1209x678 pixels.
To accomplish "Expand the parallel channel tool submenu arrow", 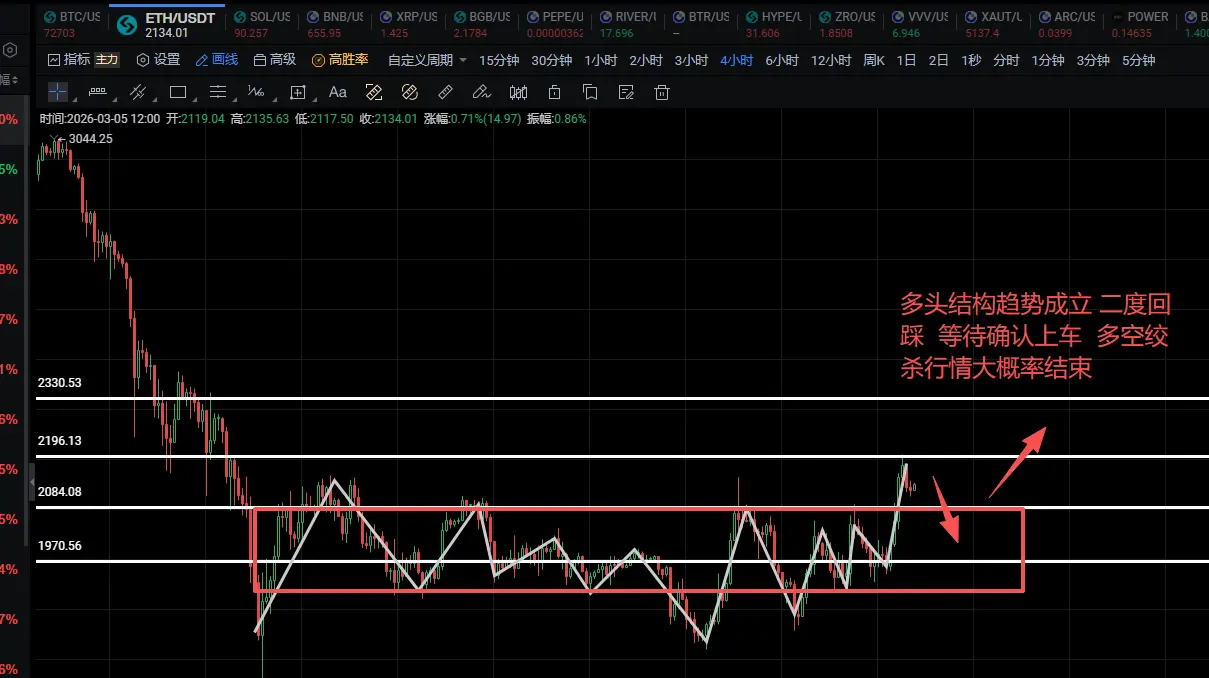I will [x=157, y=100].
